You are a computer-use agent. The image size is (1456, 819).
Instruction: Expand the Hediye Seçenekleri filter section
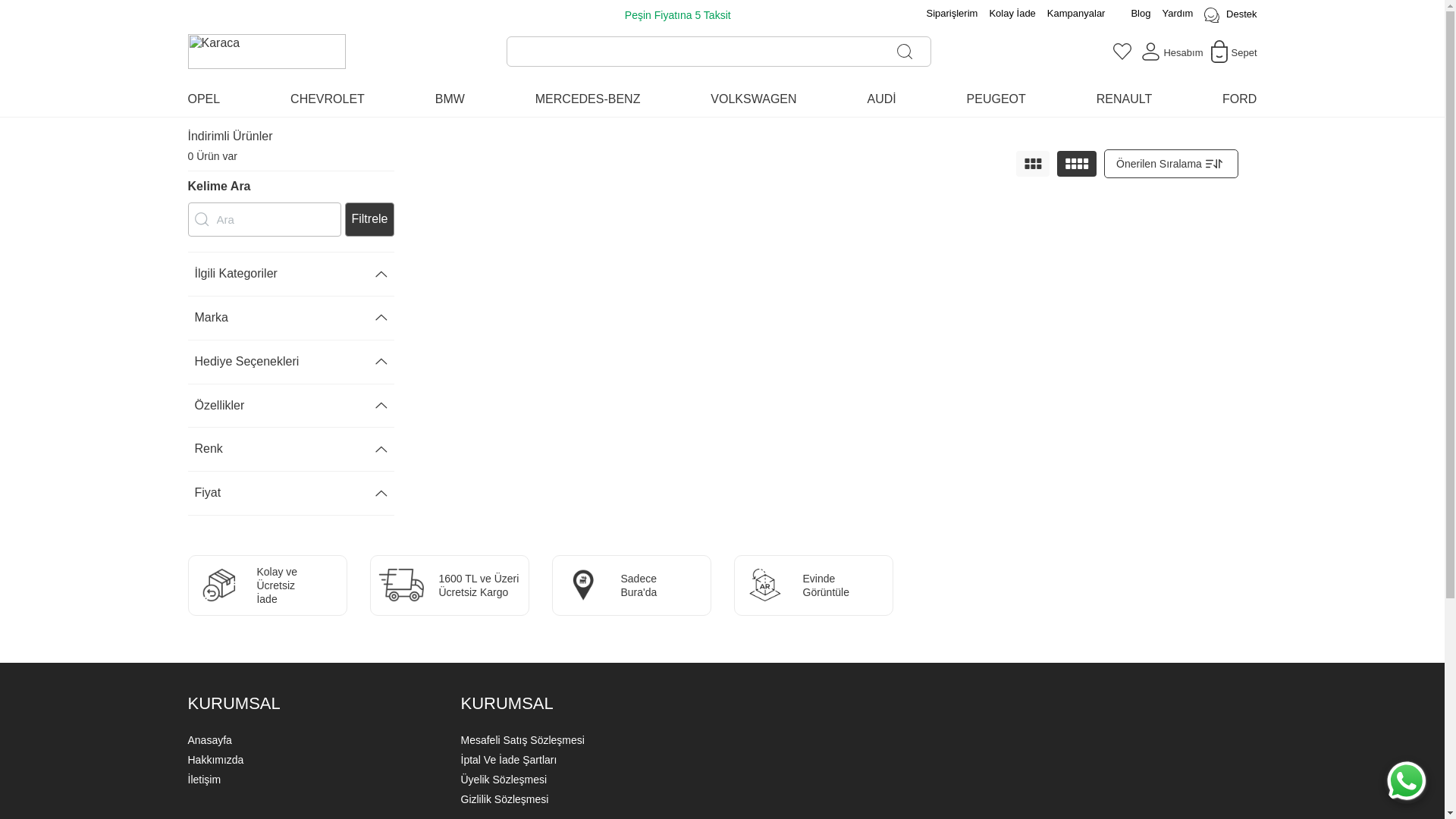(290, 362)
